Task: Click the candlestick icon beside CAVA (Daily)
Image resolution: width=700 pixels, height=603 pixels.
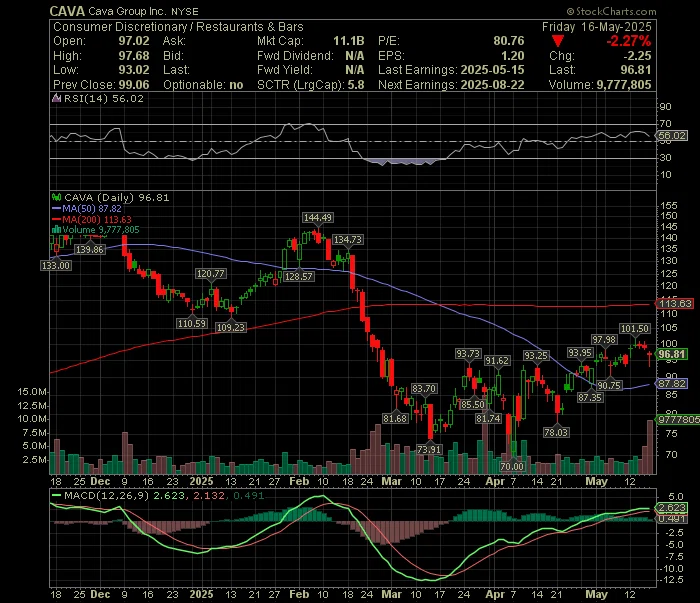Action: [x=56, y=197]
